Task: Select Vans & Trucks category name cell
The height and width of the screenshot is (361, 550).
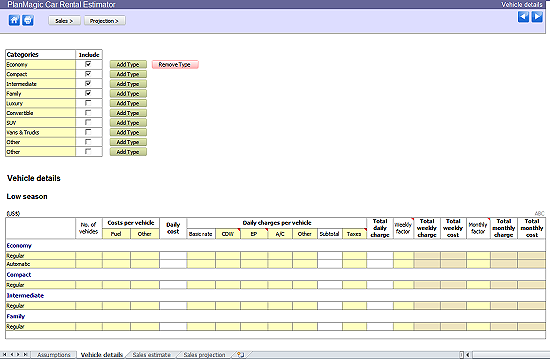Action: tap(41, 132)
